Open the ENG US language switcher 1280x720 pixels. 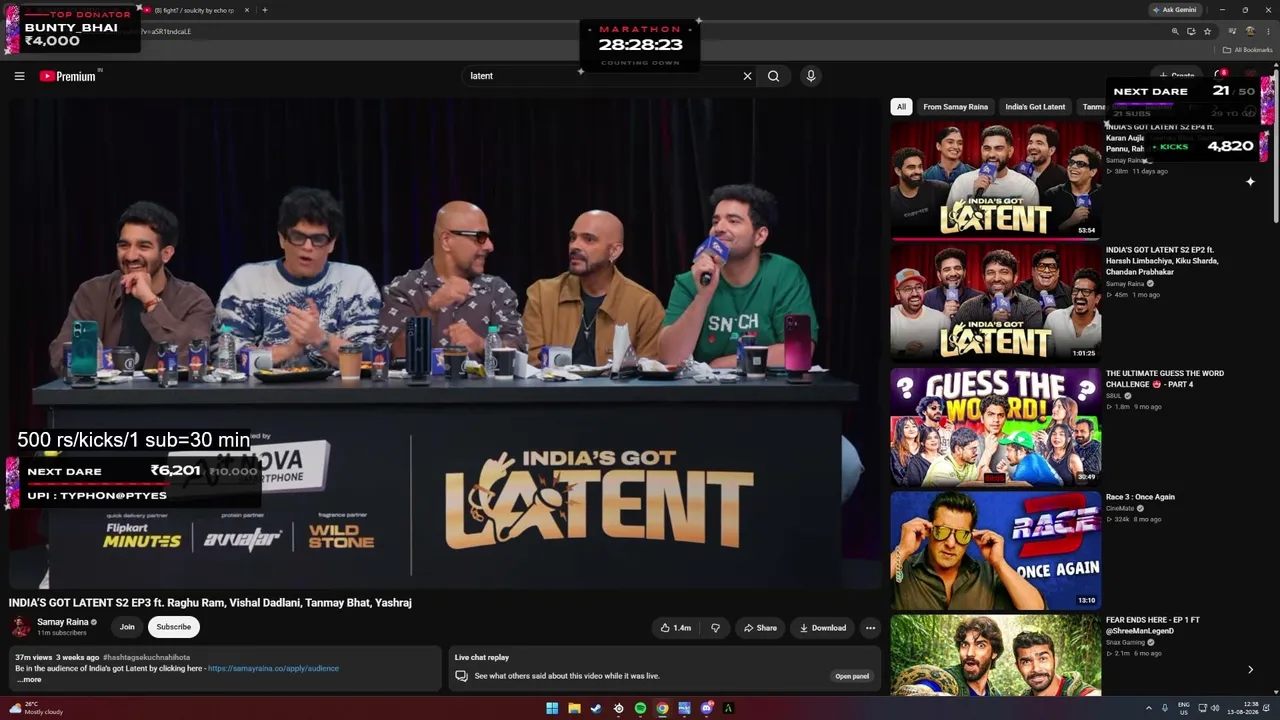[x=1184, y=708]
